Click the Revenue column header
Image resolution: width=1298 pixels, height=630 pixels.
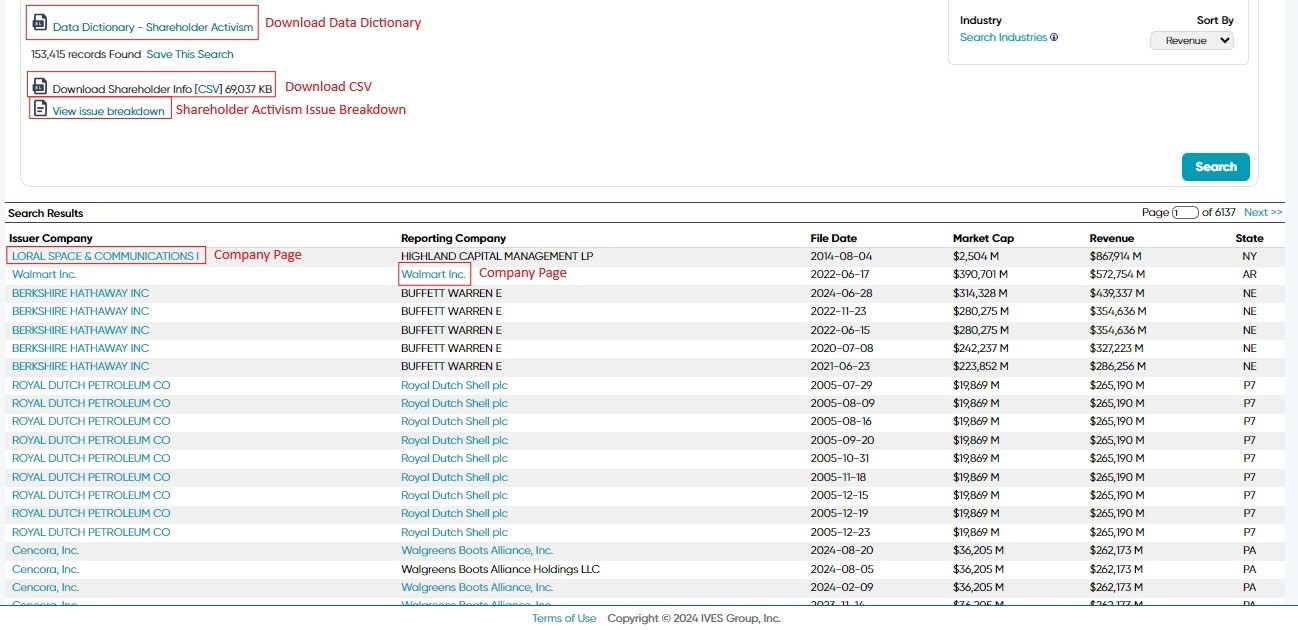point(1112,238)
